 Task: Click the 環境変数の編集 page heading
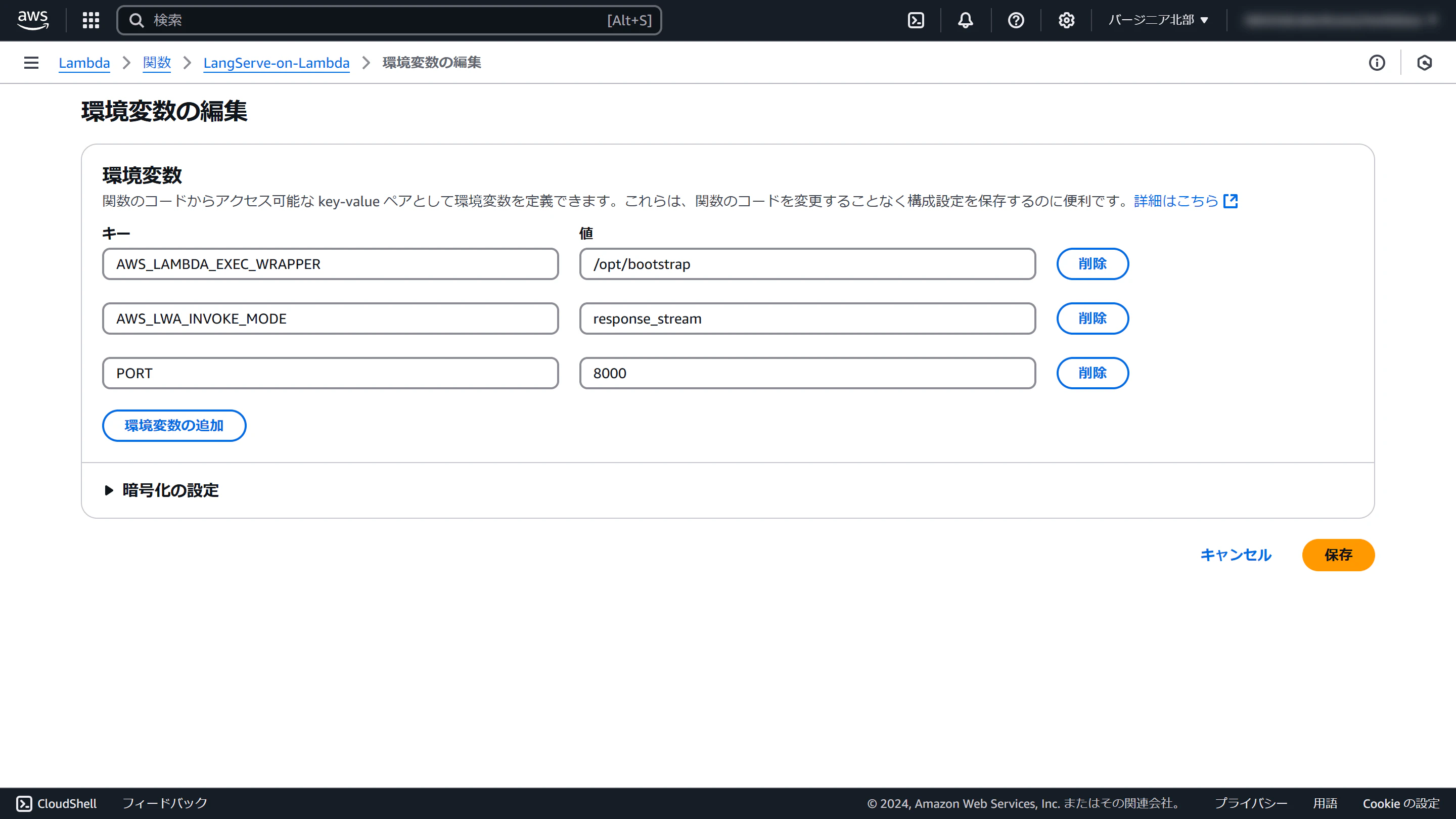pyautogui.click(x=164, y=111)
